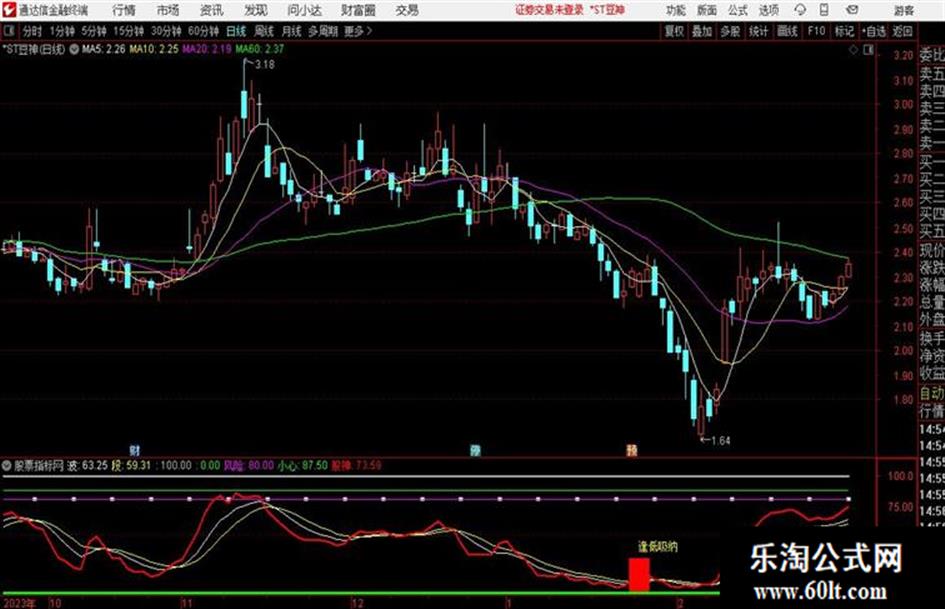The height and width of the screenshot is (609, 945).
Task: Open the mail envelope icon
Action: pos(852,10)
